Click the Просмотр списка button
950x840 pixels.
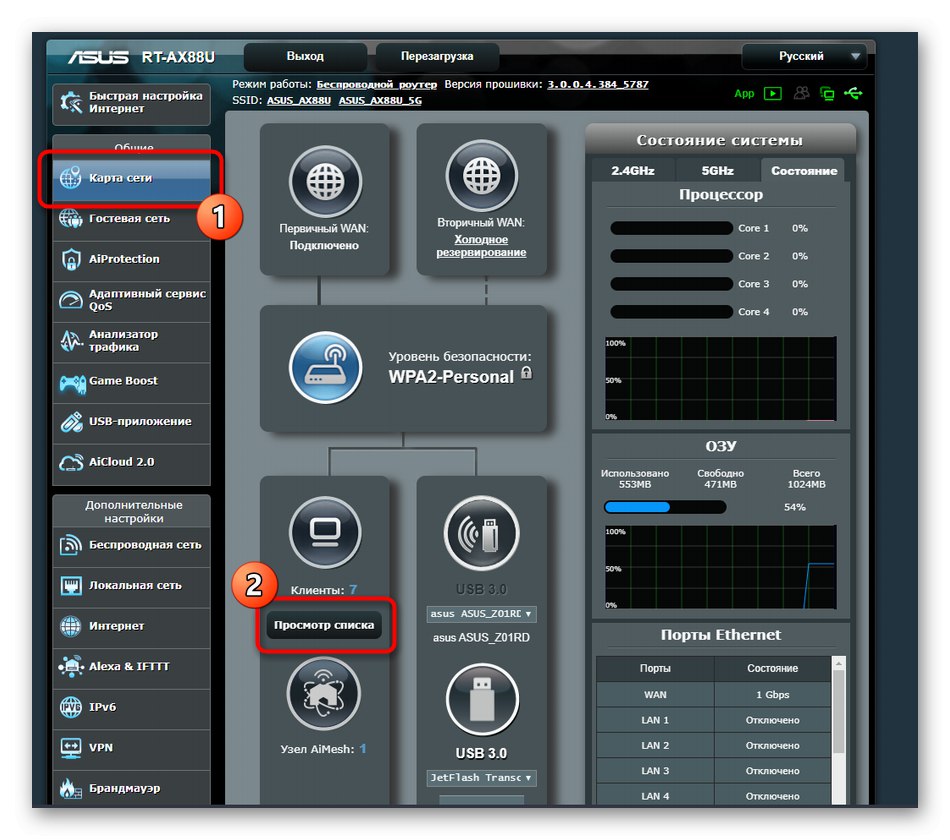click(324, 625)
